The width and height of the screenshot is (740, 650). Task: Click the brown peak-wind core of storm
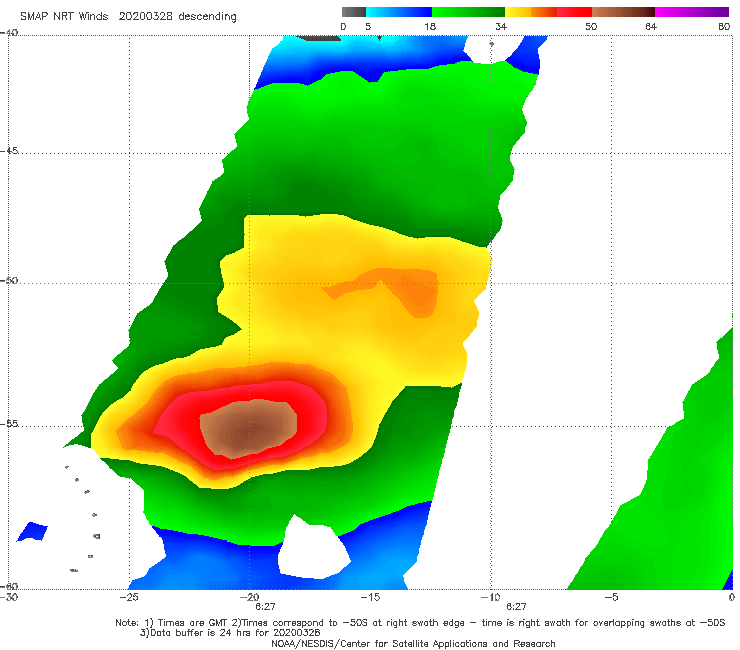[x=249, y=429]
